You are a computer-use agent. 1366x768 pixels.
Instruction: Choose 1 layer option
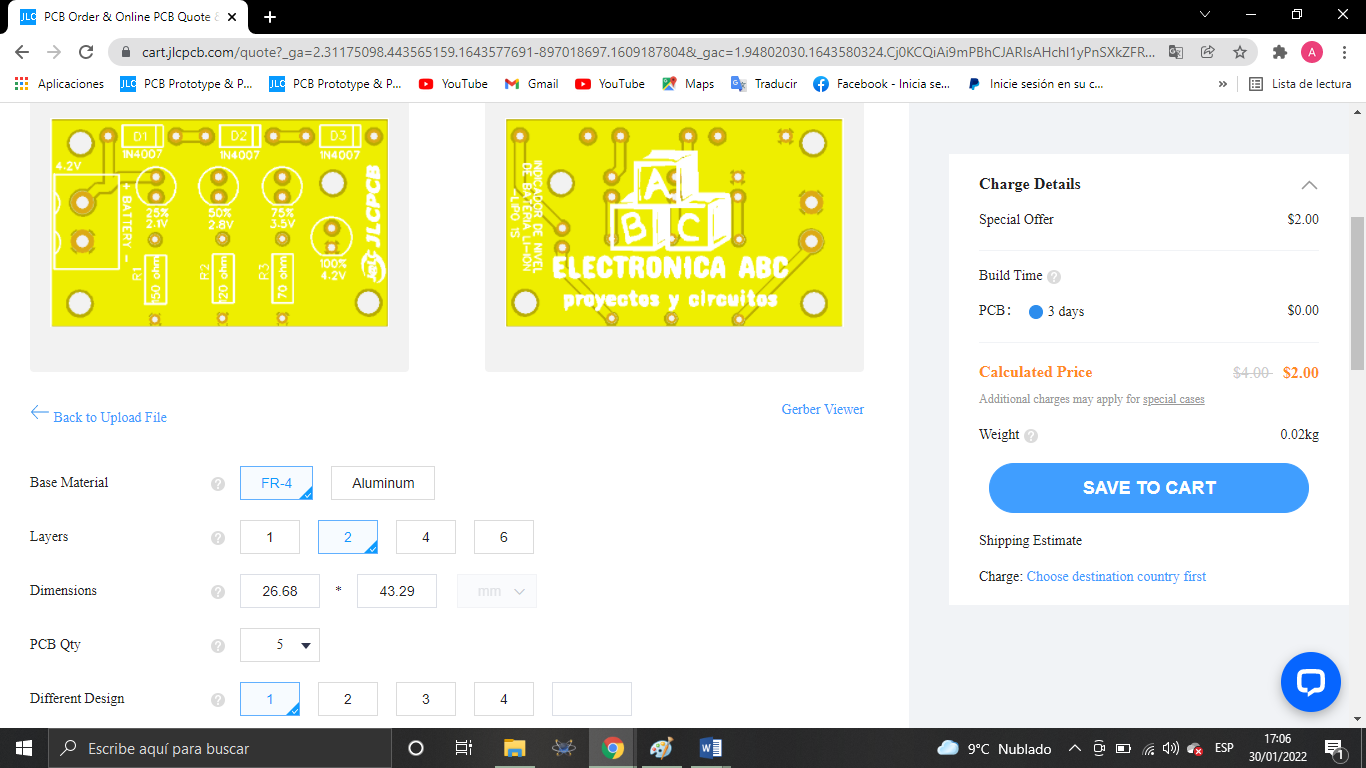[x=270, y=537]
